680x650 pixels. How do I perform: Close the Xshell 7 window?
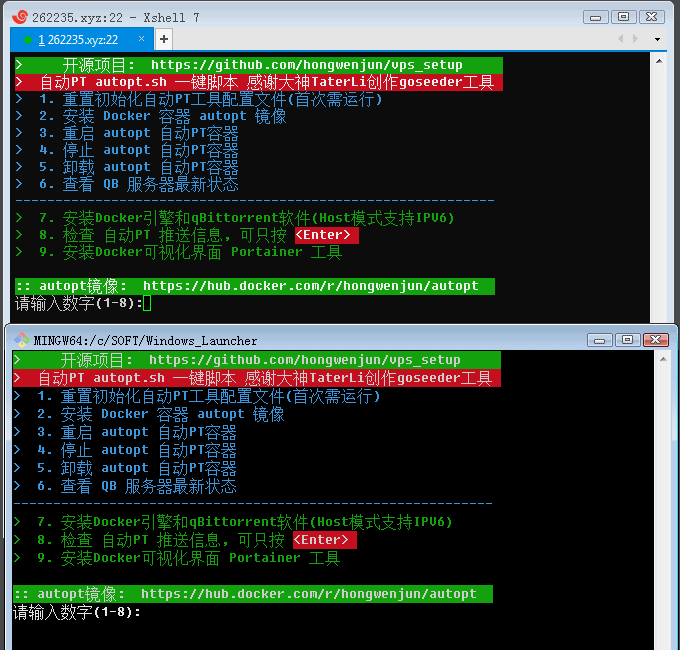[x=651, y=17]
